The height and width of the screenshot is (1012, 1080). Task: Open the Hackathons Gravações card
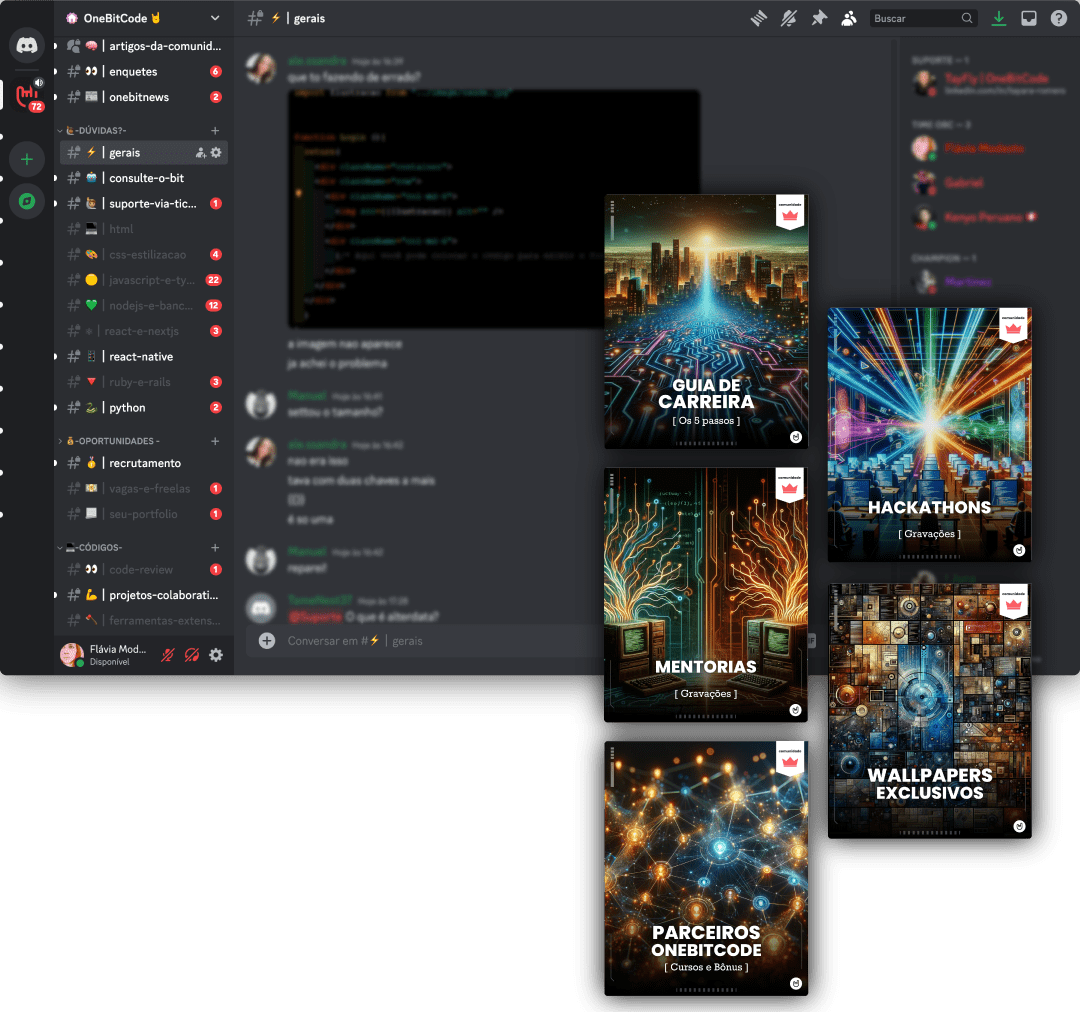click(929, 435)
